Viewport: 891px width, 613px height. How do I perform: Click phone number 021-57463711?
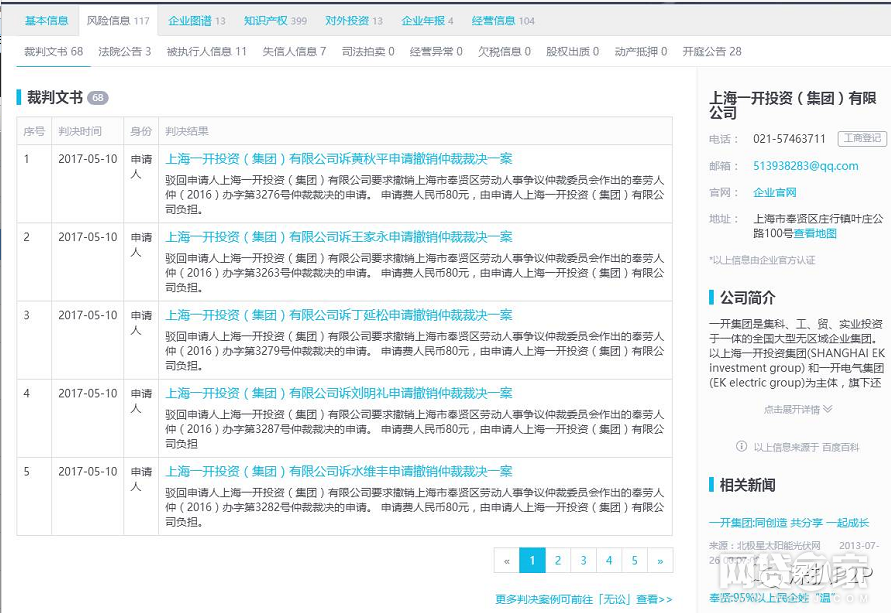click(x=789, y=139)
